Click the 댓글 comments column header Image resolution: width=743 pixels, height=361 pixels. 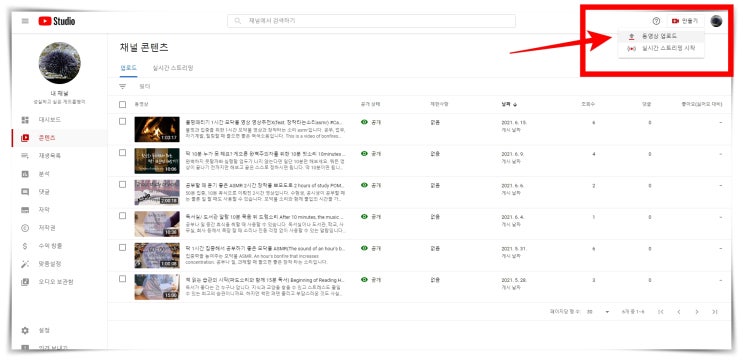pos(647,104)
